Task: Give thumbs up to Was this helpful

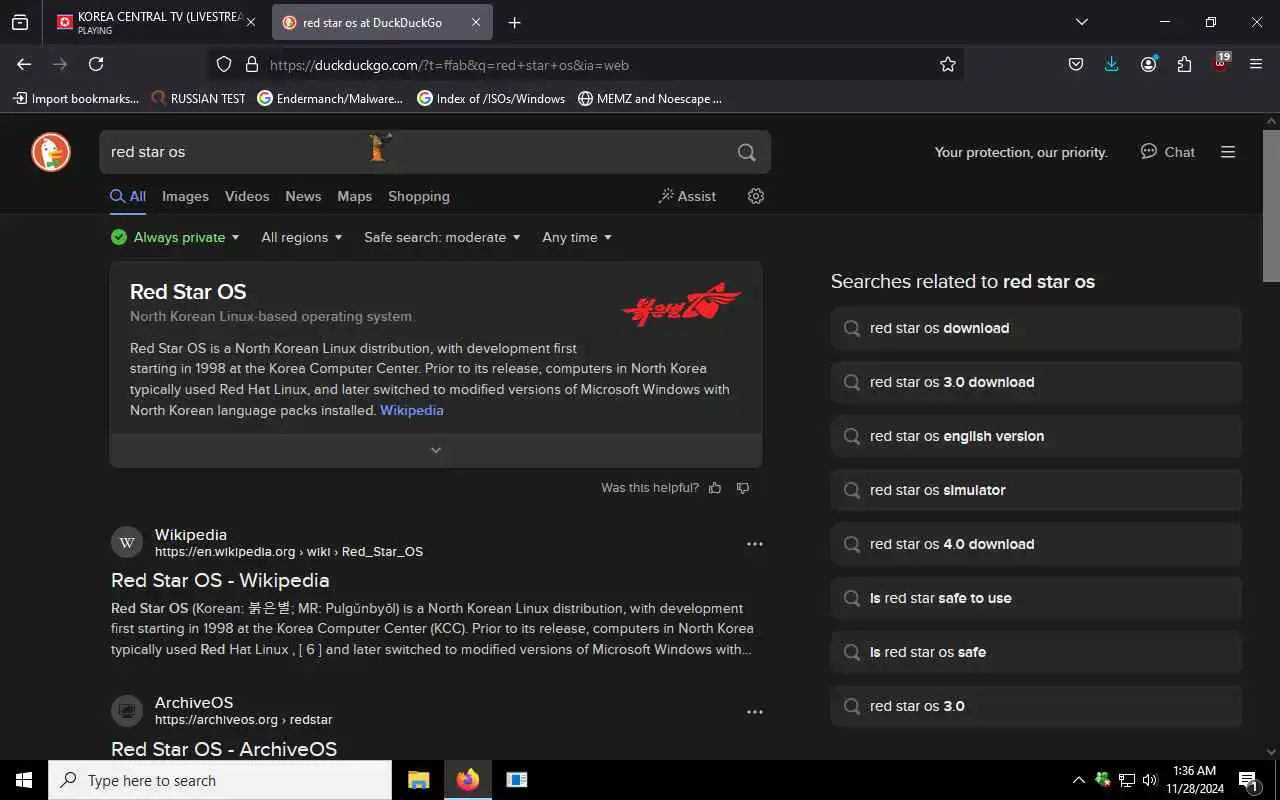Action: 715,488
